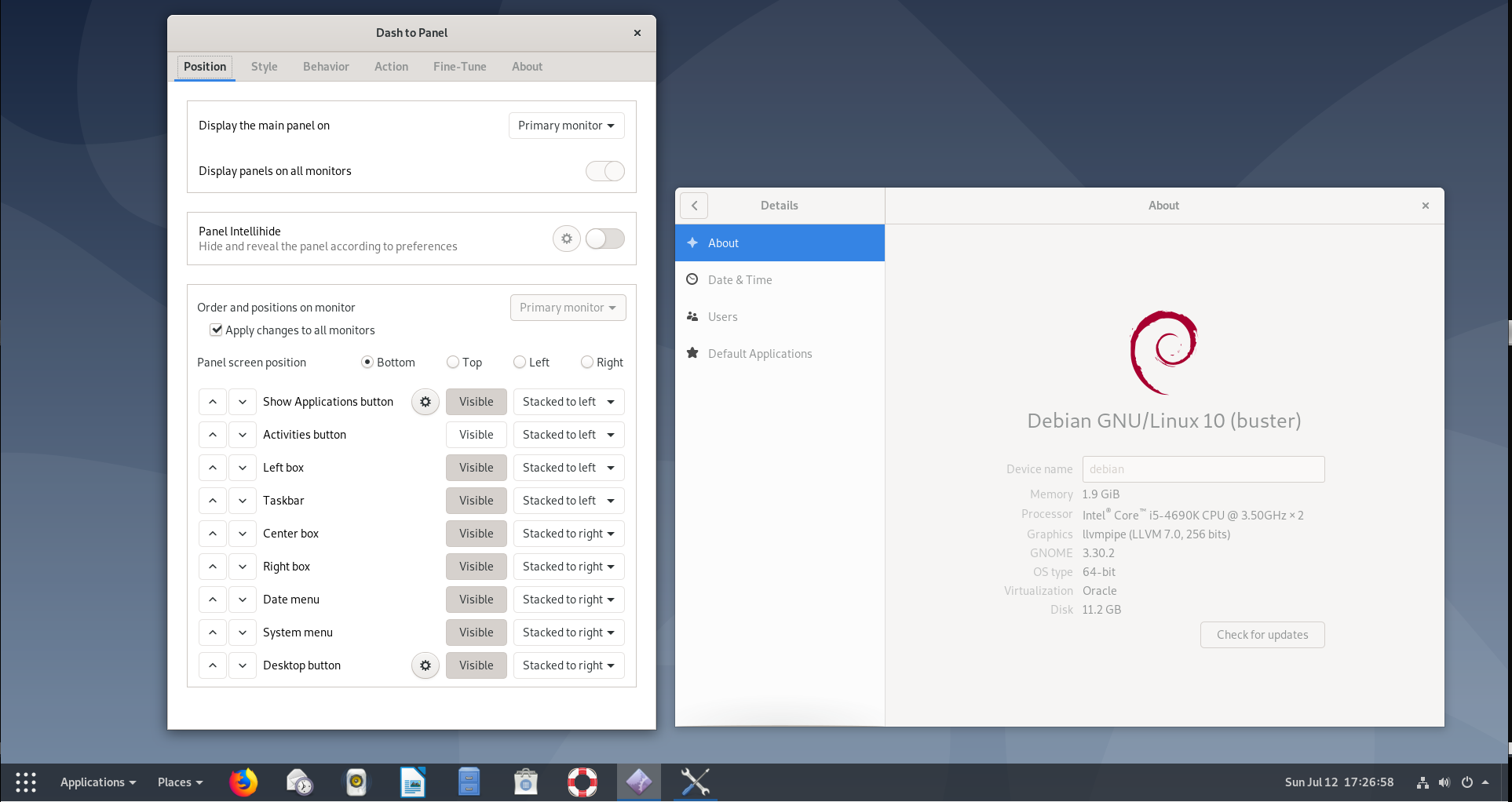The width and height of the screenshot is (1512, 802).
Task: Click the Settings wrench and screwdriver taskbar icon
Action: click(x=696, y=782)
